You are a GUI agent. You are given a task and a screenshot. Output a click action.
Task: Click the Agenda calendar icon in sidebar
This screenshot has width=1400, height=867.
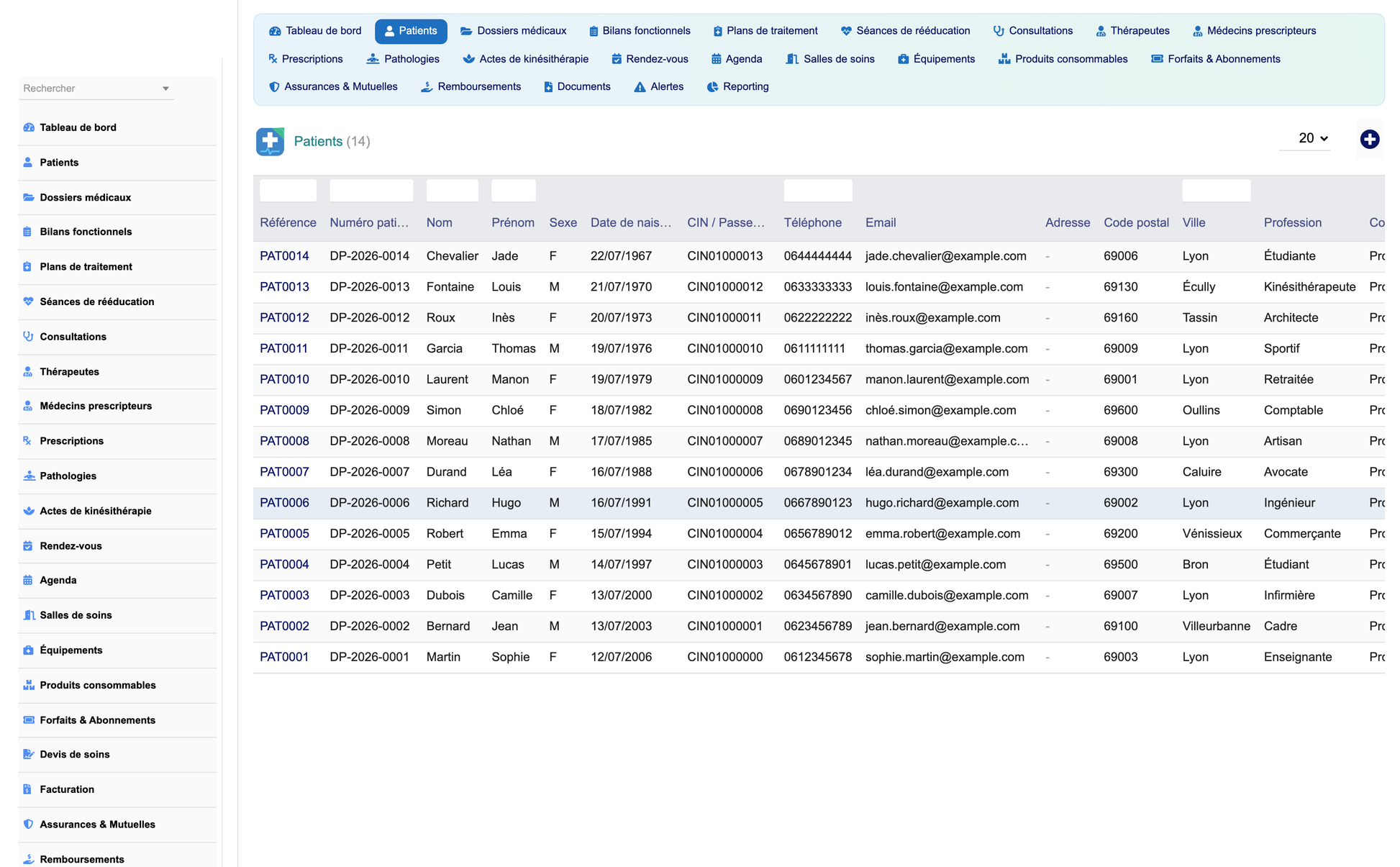[28, 580]
